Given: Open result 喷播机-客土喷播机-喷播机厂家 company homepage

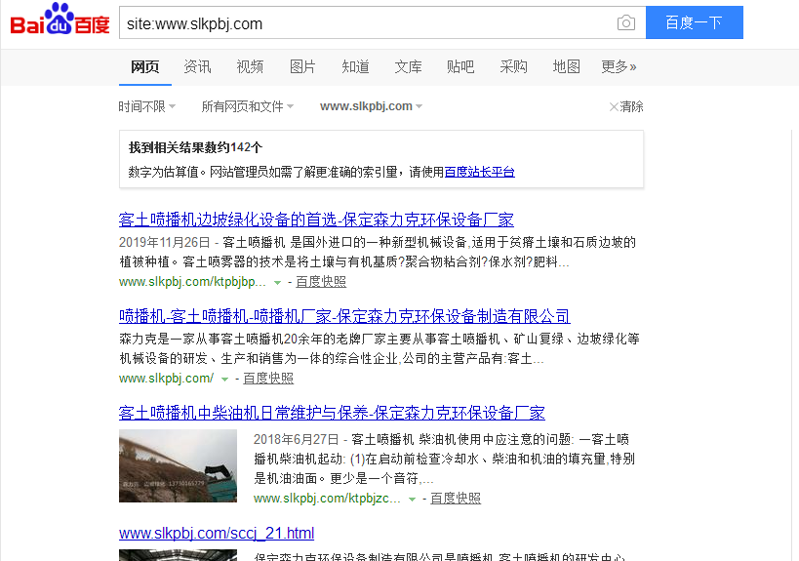Looking at the screenshot, I should click(x=344, y=316).
